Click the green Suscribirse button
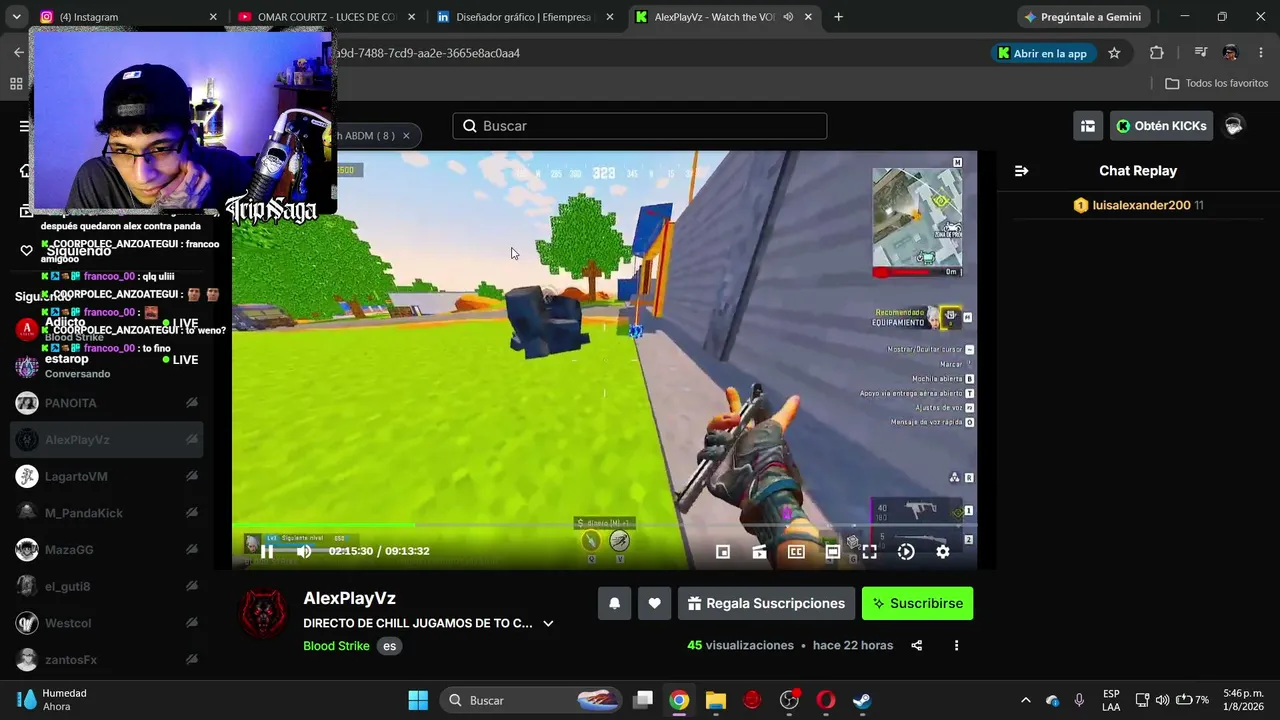This screenshot has height=720, width=1280. pos(917,603)
